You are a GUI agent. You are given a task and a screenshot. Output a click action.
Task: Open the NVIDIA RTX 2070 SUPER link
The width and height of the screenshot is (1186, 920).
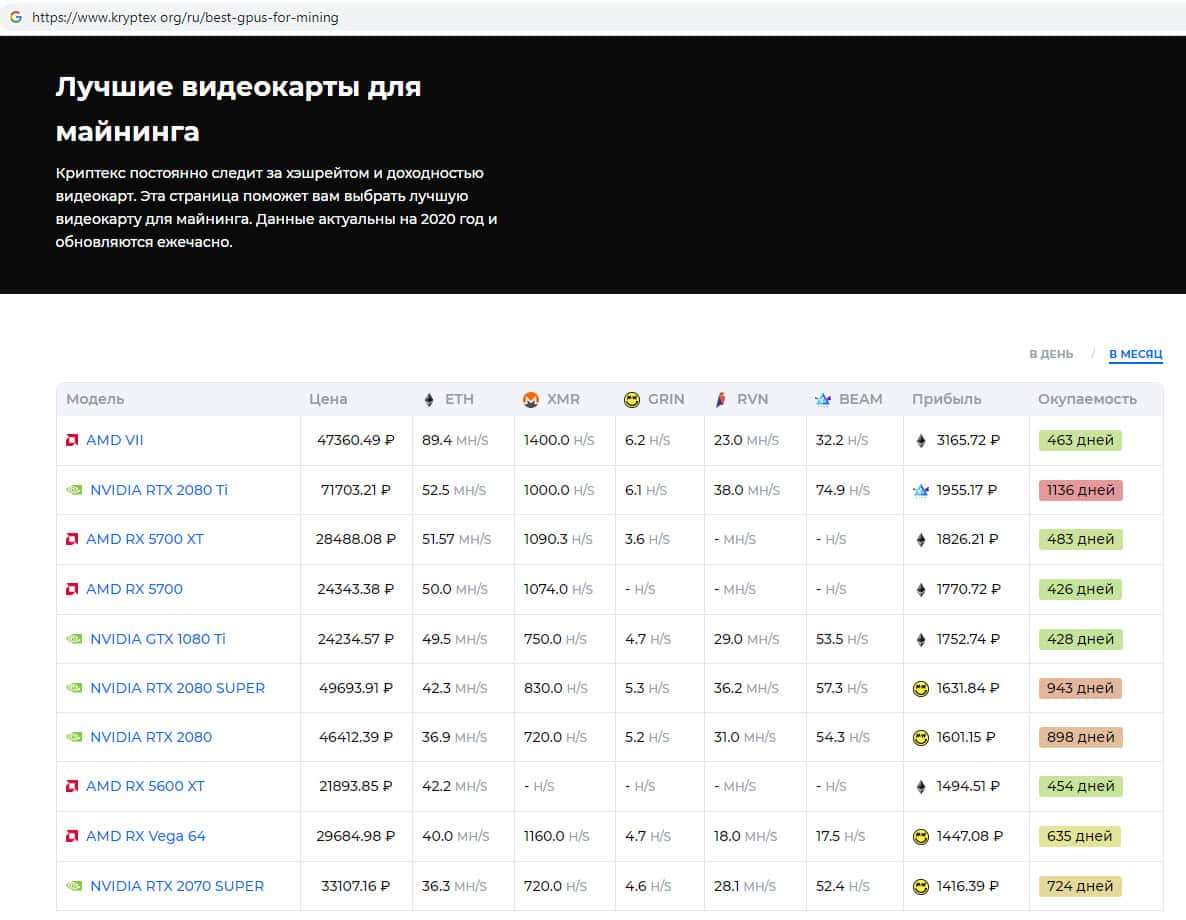tap(176, 886)
